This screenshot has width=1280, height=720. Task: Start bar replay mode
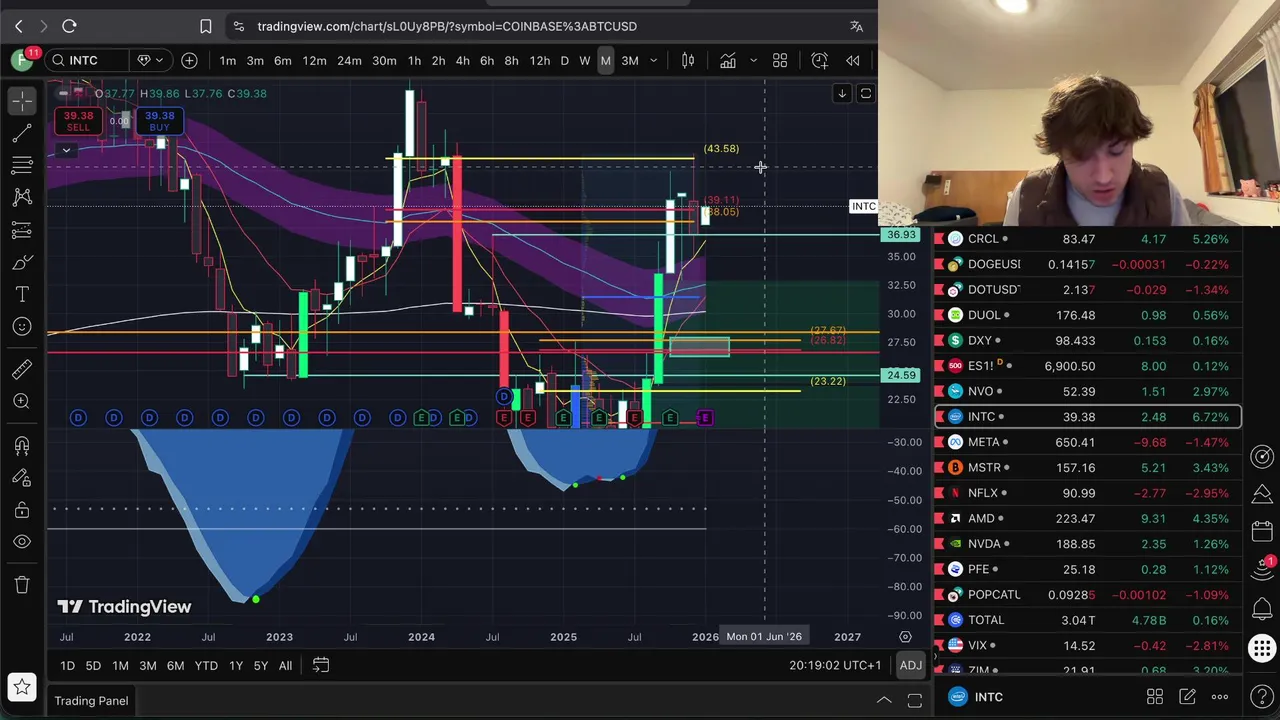(853, 61)
